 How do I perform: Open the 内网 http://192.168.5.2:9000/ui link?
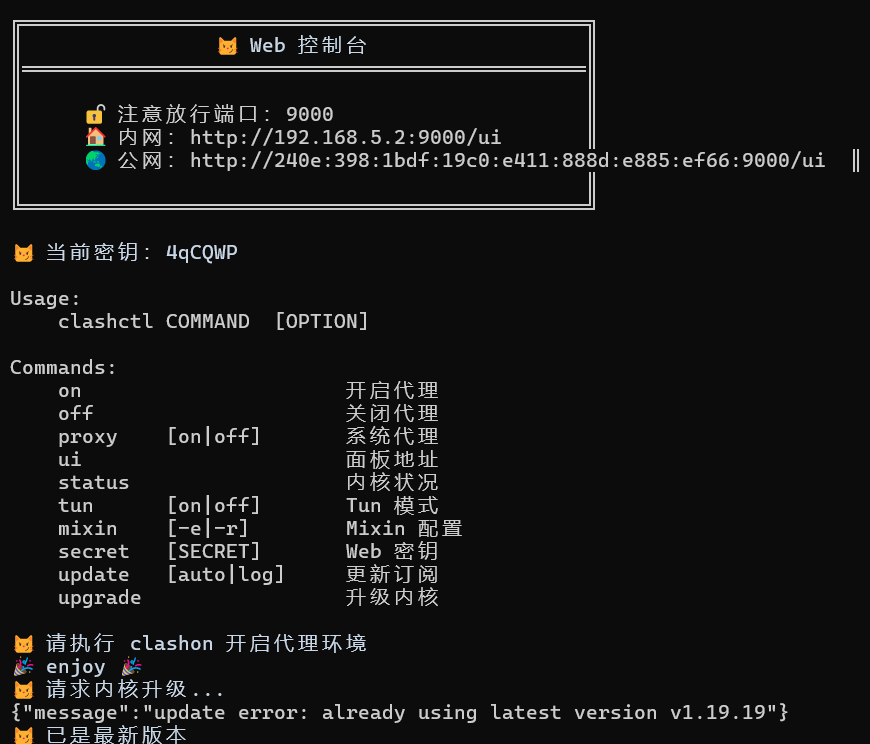[x=345, y=138]
